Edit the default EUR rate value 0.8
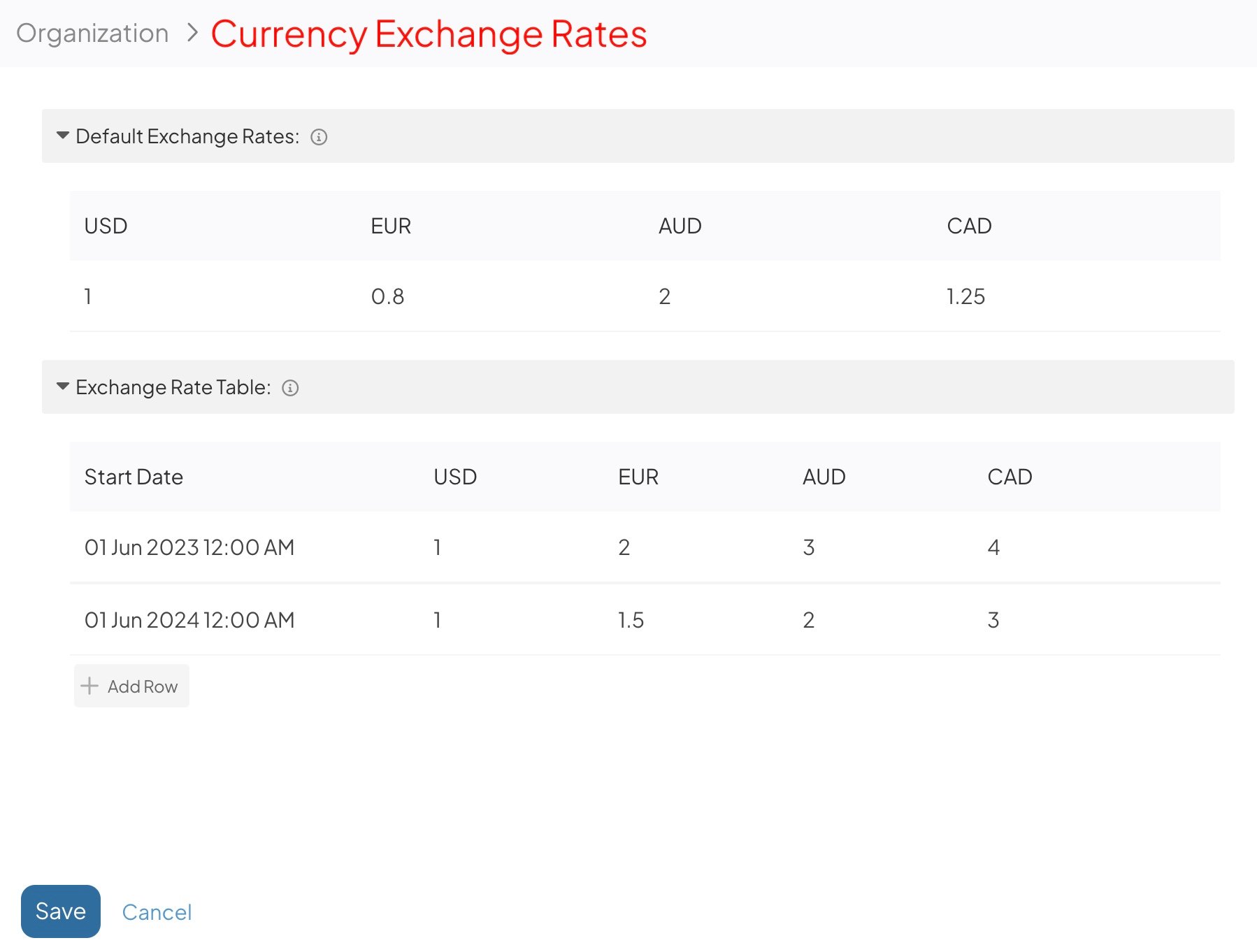 click(x=388, y=296)
